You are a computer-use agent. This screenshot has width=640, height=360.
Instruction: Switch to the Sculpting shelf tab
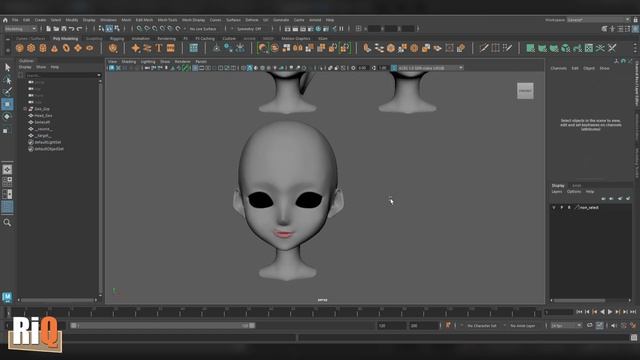coord(94,39)
